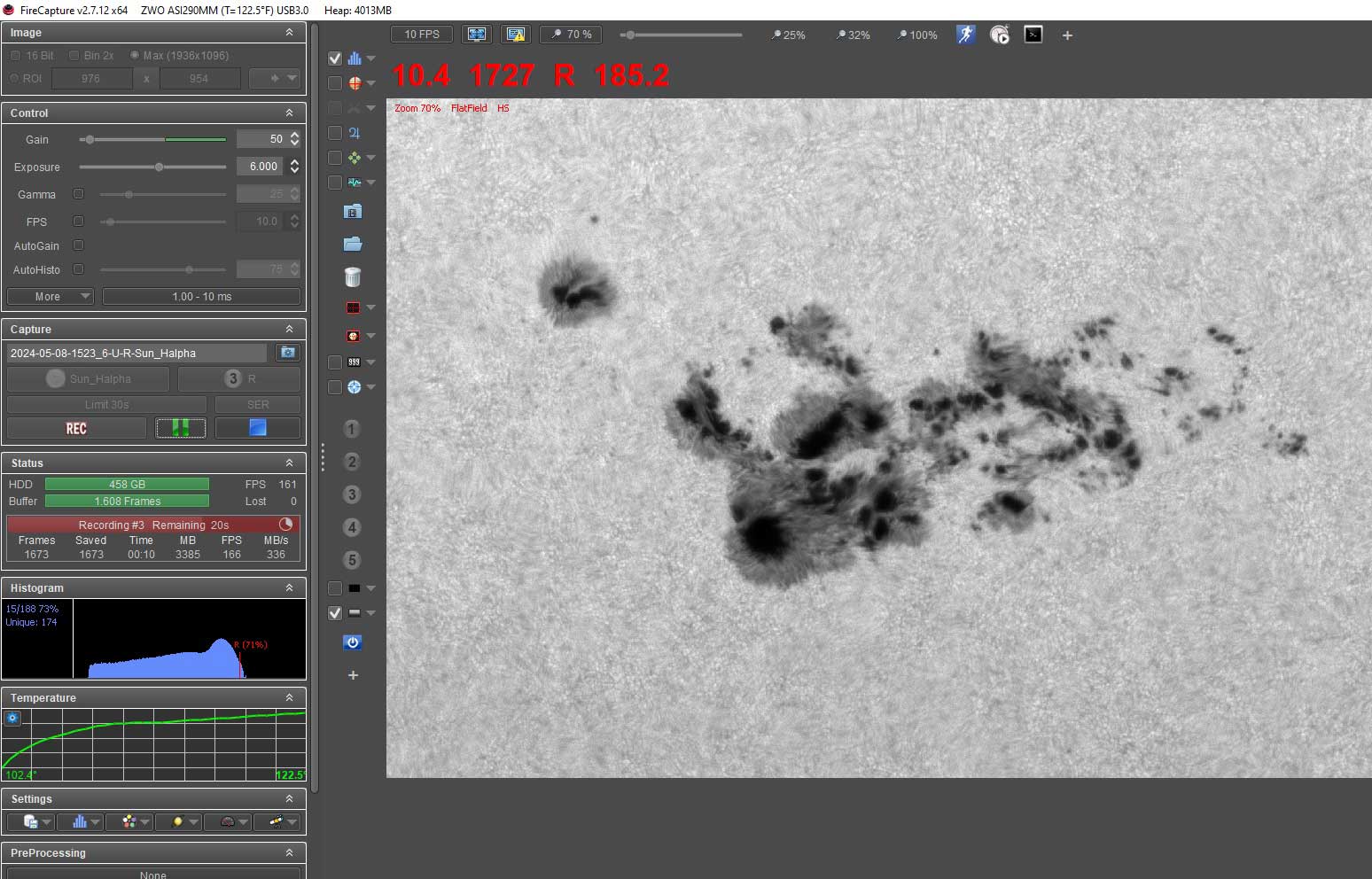Screen dimensions: 1372x879
Task: Click the 999 frame counter icon
Action: pyautogui.click(x=355, y=362)
